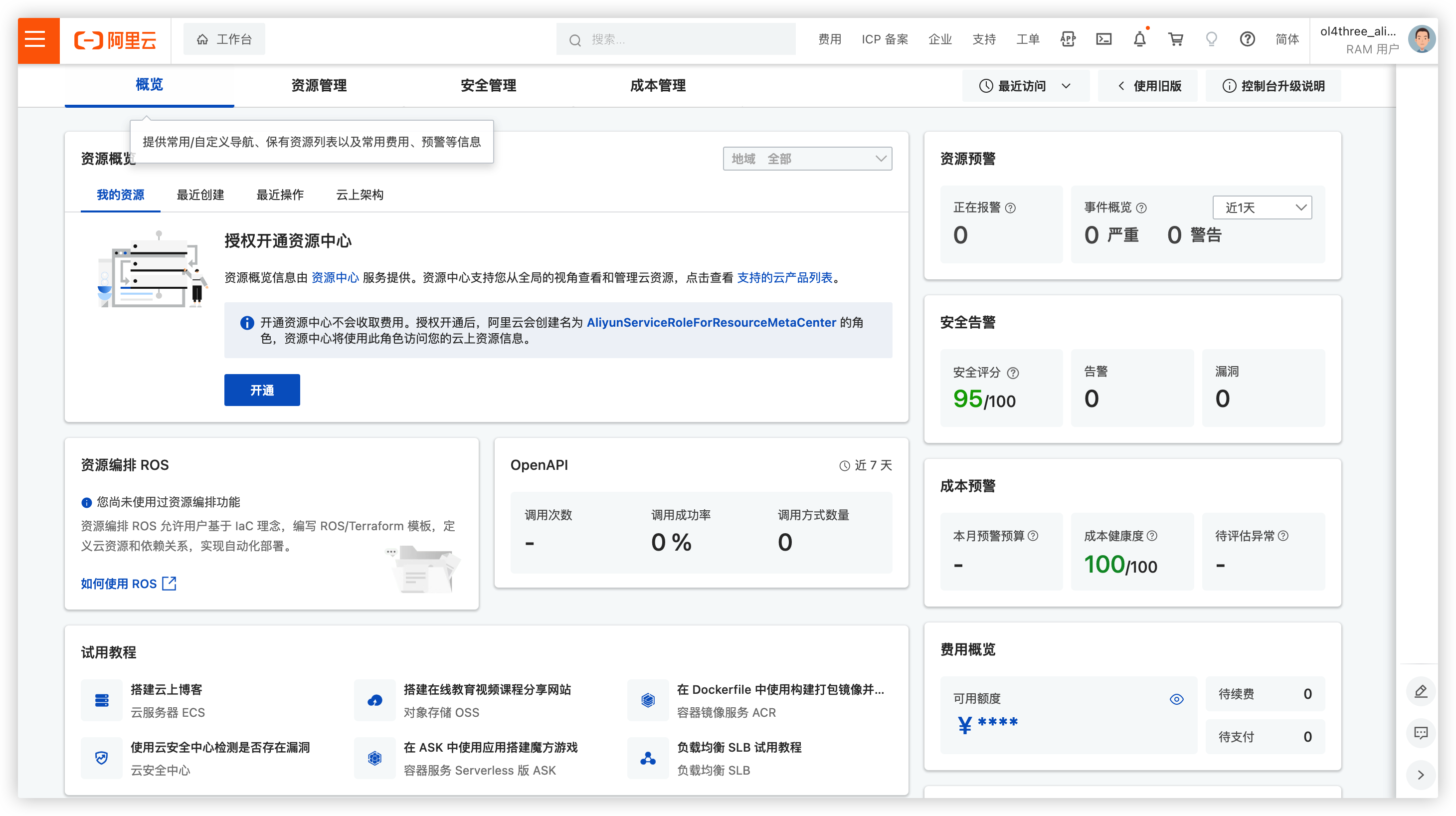
Task: Expand the 地域 全部 region dropdown
Action: point(807,159)
